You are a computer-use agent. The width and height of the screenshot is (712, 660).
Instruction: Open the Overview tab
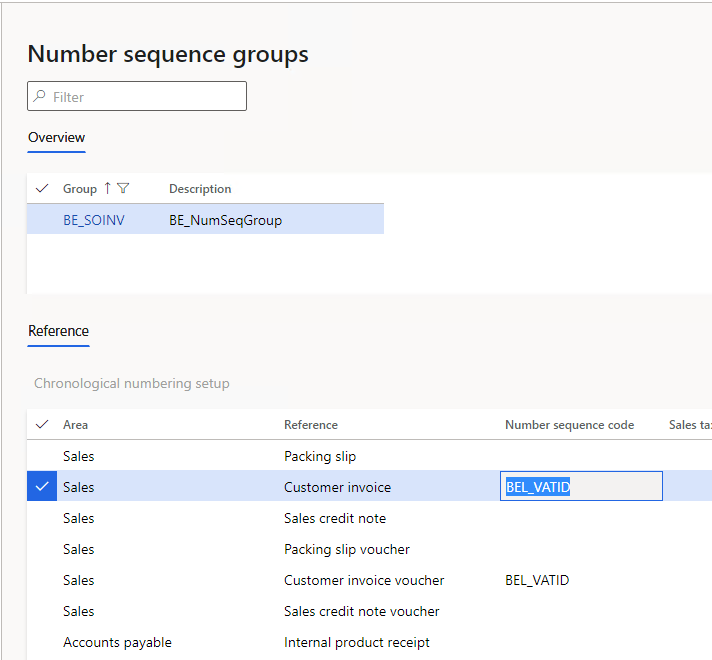tap(56, 138)
